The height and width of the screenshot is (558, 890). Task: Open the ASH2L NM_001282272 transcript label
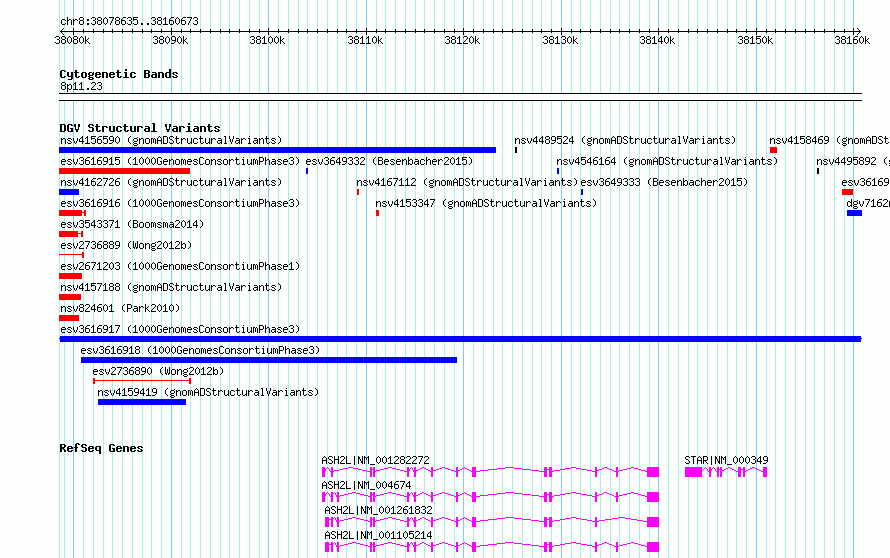click(x=375, y=460)
